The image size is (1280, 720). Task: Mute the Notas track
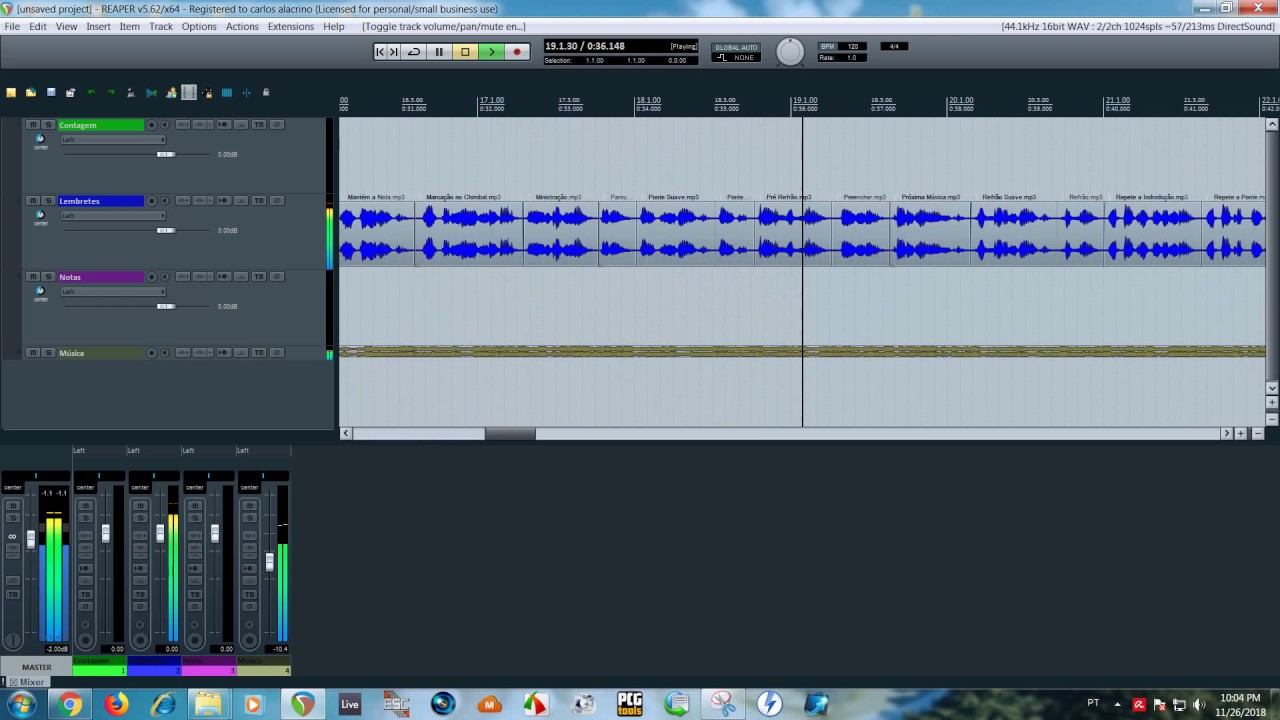click(33, 277)
